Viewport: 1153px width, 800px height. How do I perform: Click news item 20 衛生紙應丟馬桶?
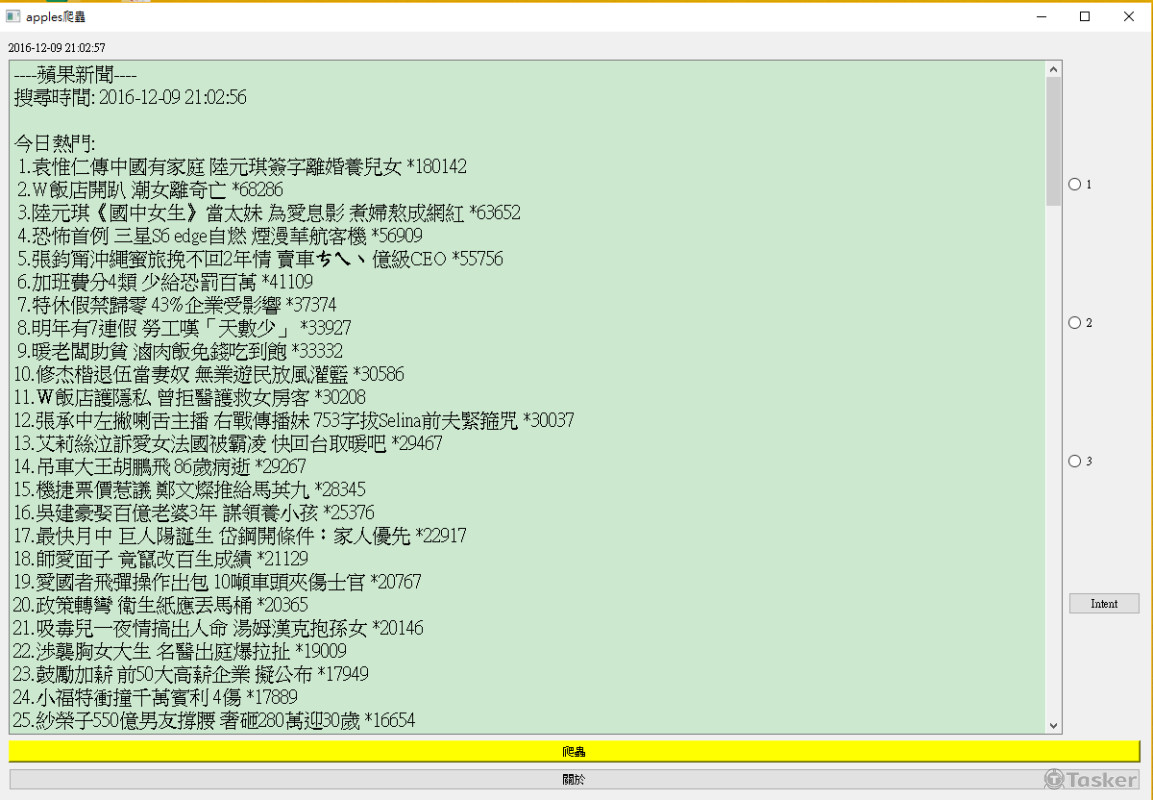coord(160,605)
